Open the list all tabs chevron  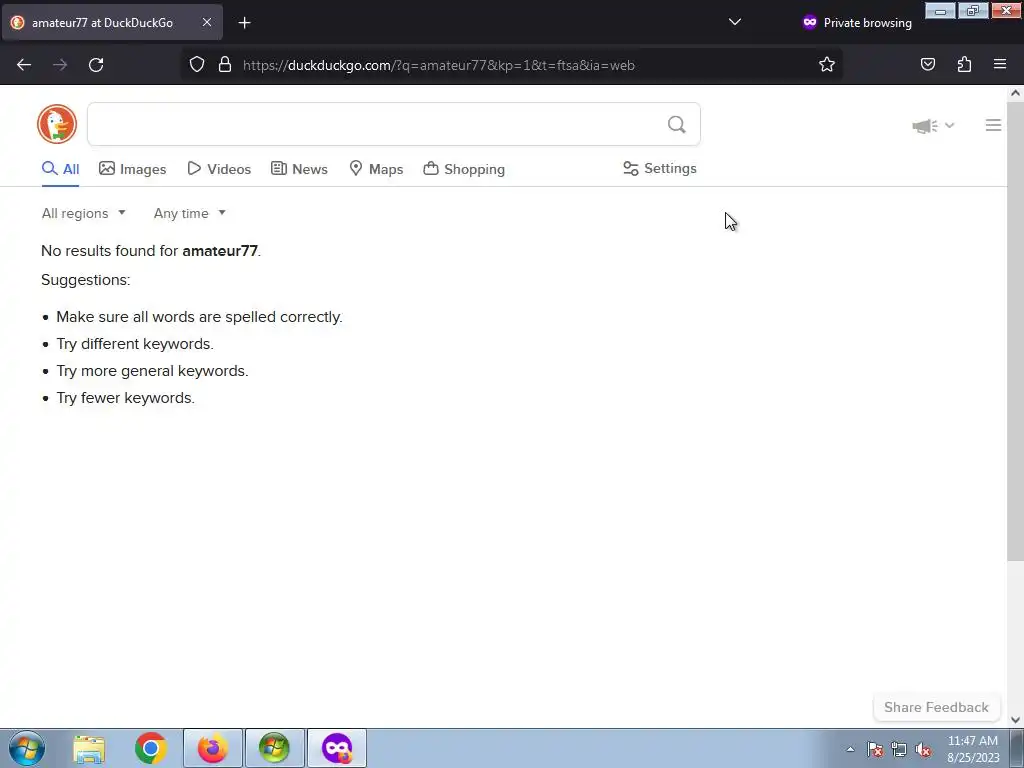(735, 22)
